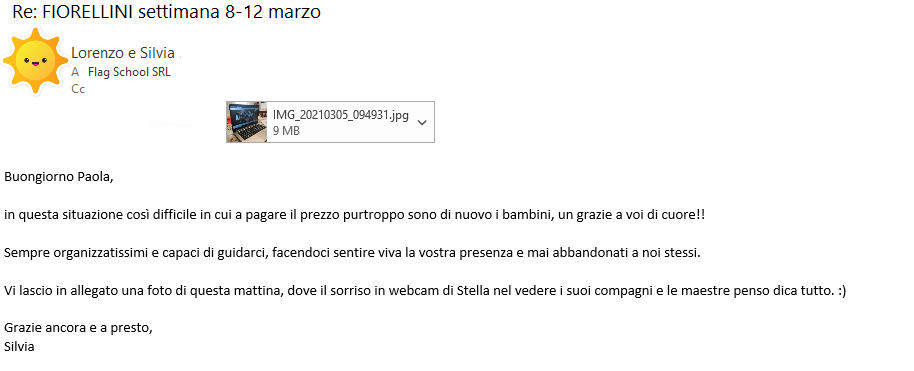Click the paragraph starting 'Vi lascio in allegato'
Screen dimensions: 914x371
tap(425, 290)
